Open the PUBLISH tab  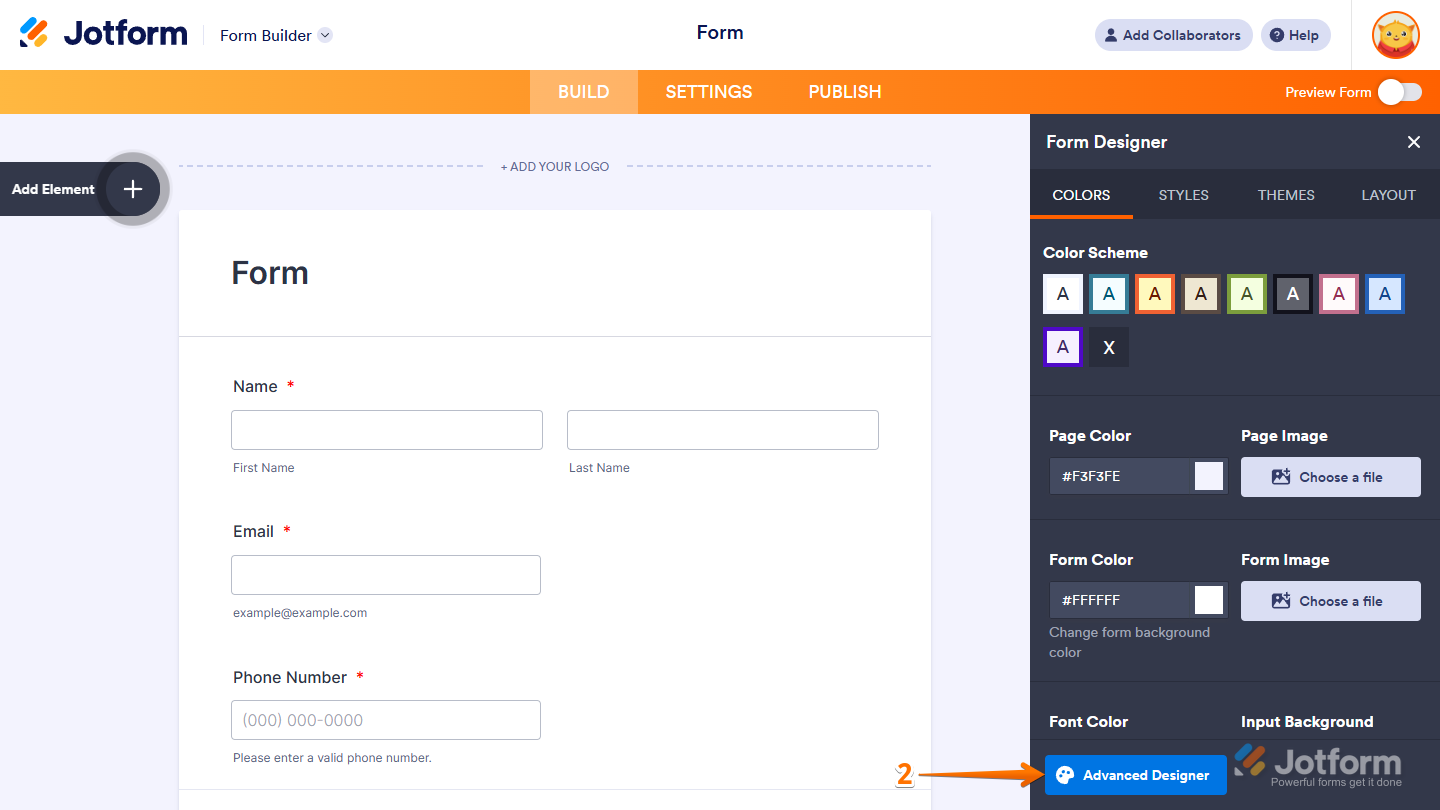tap(845, 91)
